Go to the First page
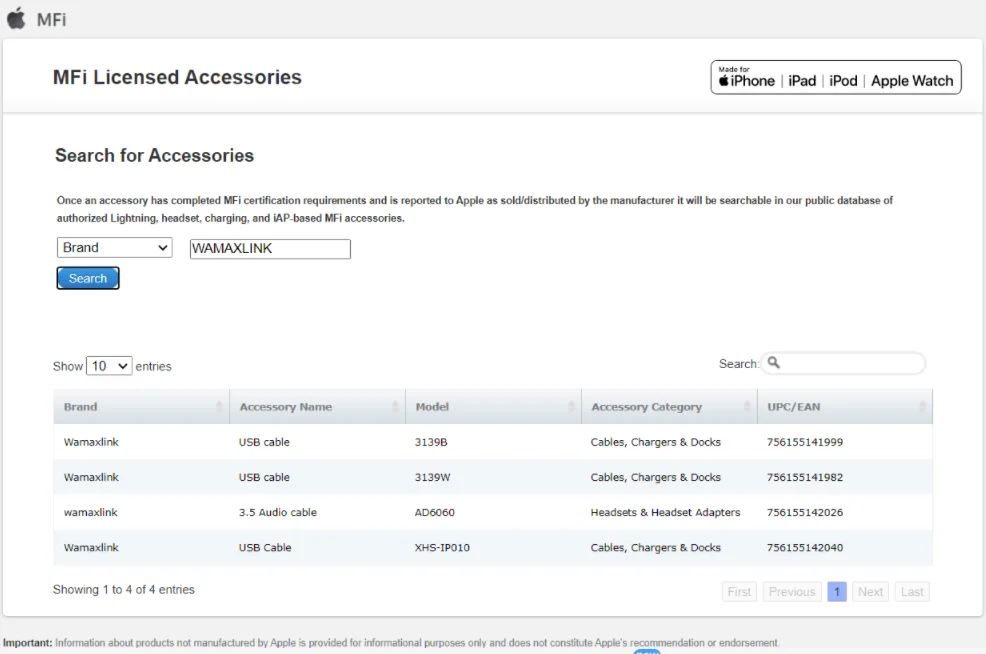The width and height of the screenshot is (986, 654). click(x=739, y=592)
